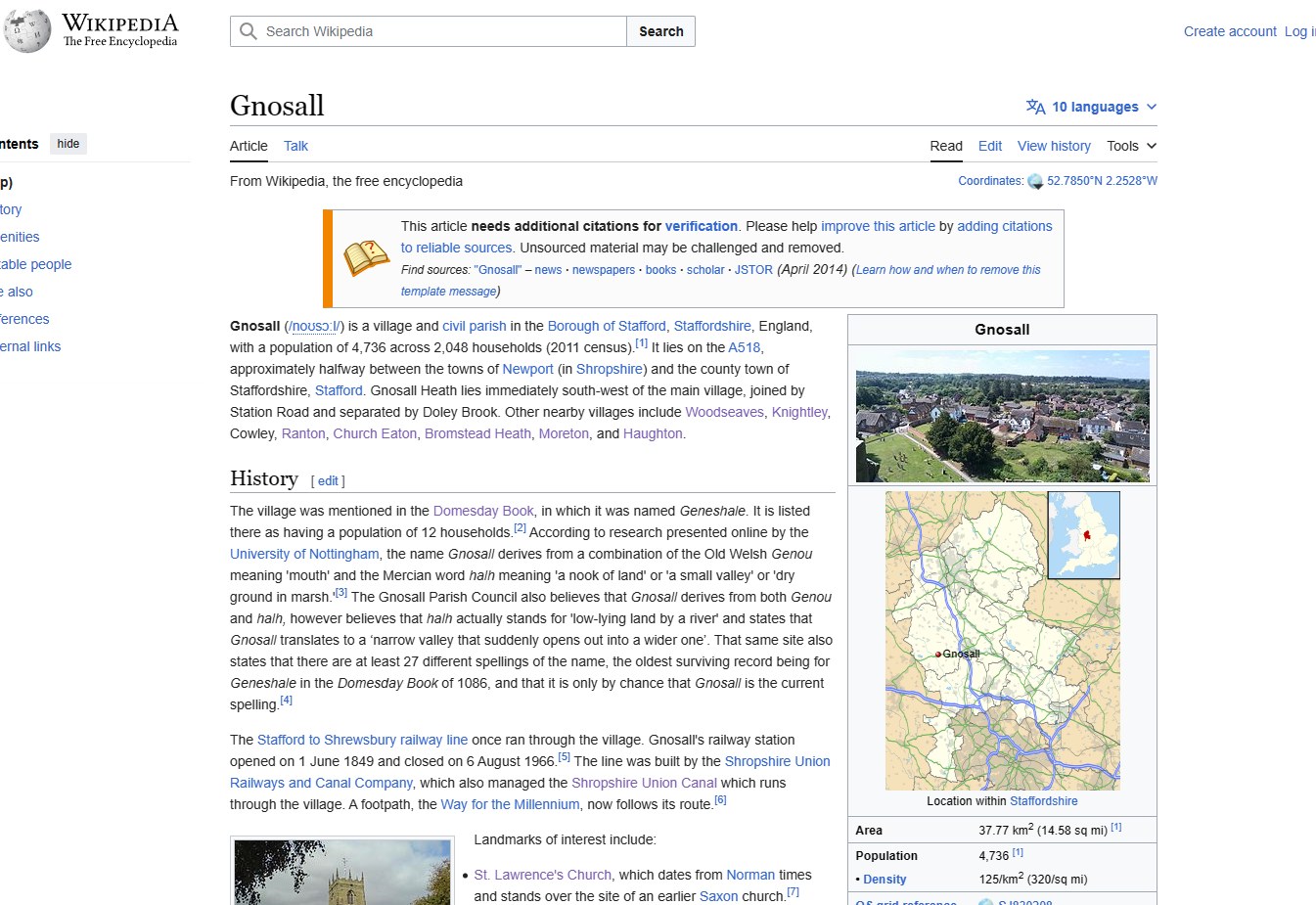Click the open book icon in the citation banner
The image size is (1316, 905).
pos(365,257)
